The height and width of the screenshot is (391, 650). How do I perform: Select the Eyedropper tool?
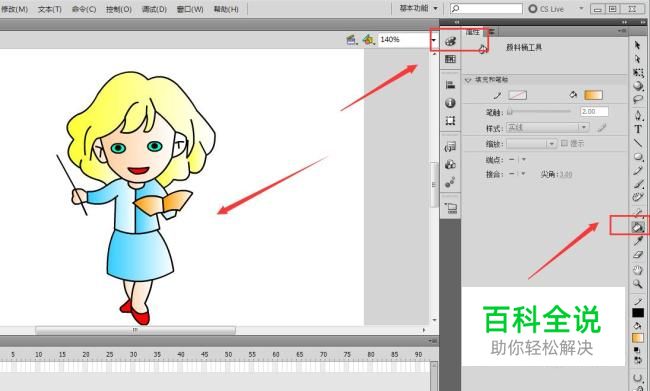click(x=638, y=241)
